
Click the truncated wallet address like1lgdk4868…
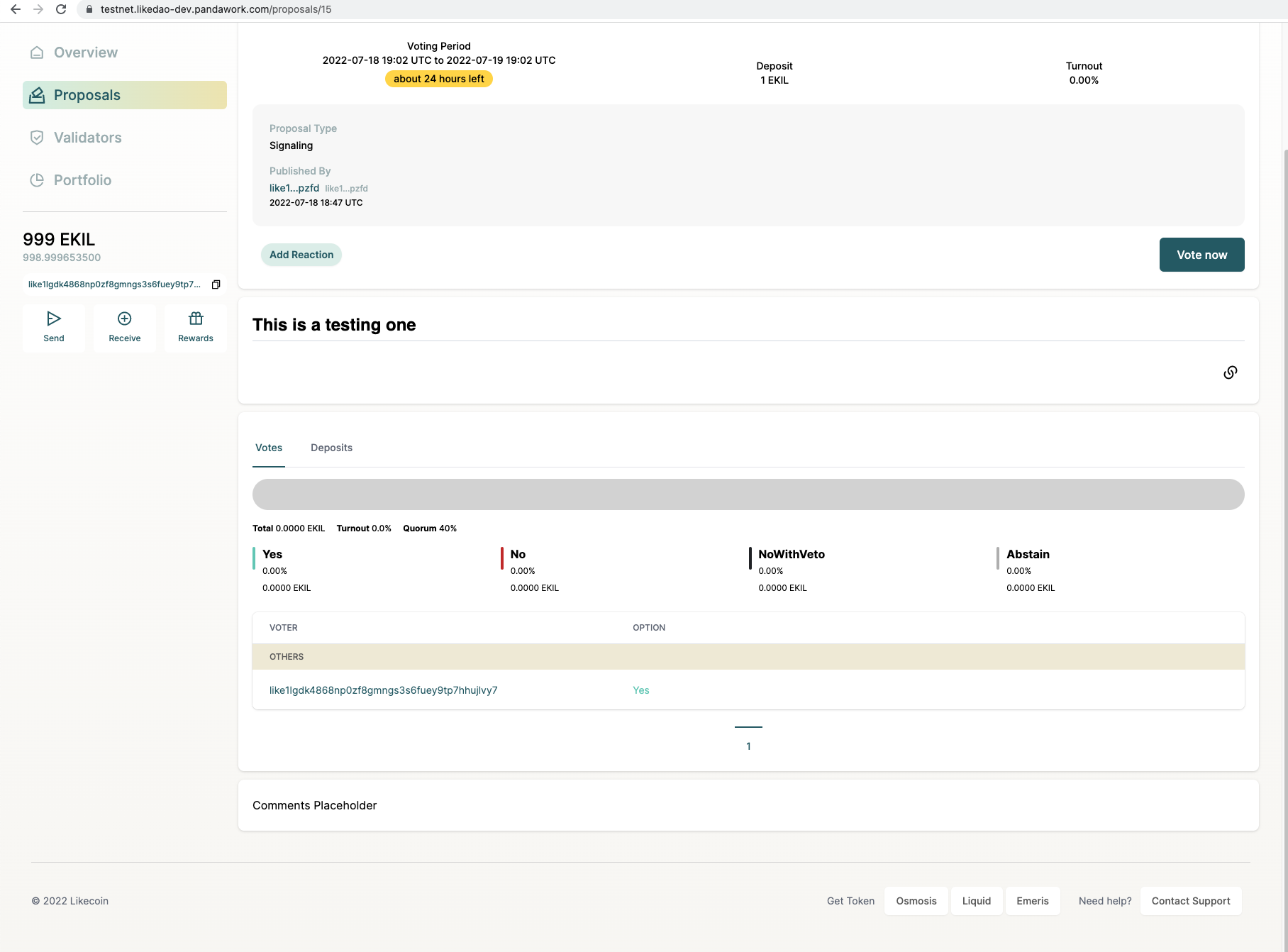114,284
